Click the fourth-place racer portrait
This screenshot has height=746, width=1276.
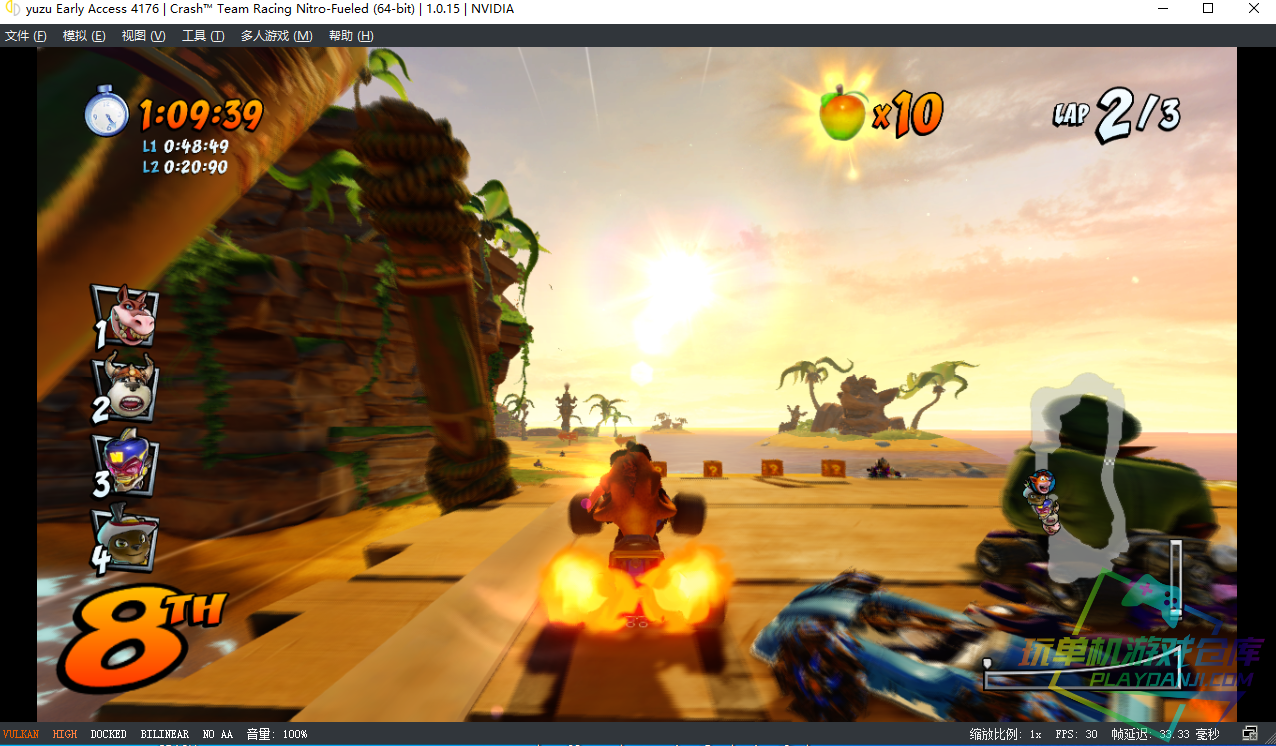(x=124, y=540)
